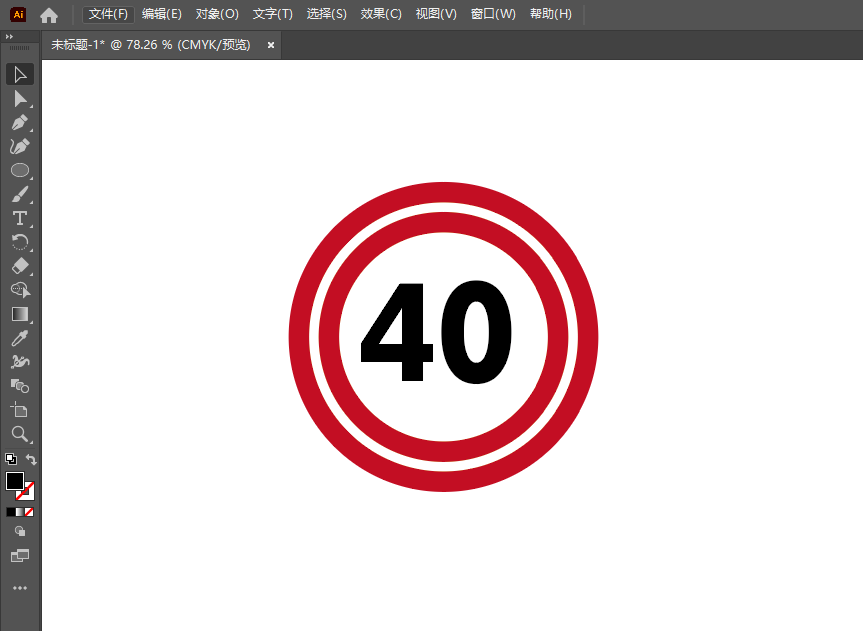The image size is (863, 631).
Task: Select the Rotate tool
Action: tap(20, 242)
